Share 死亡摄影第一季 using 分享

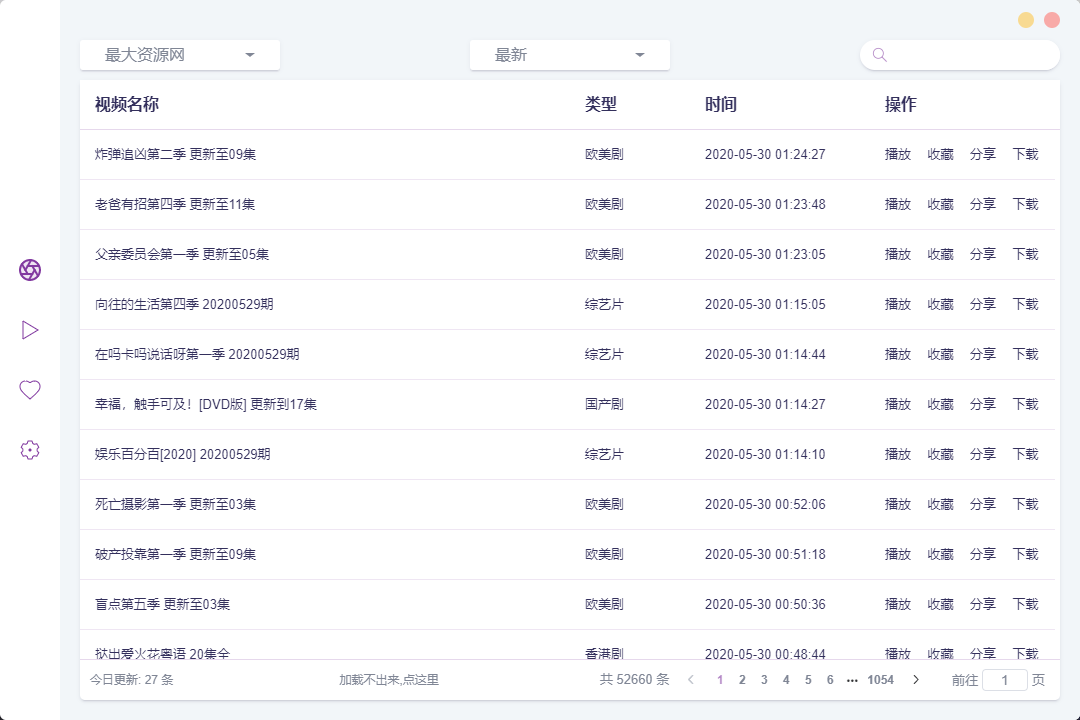click(983, 504)
